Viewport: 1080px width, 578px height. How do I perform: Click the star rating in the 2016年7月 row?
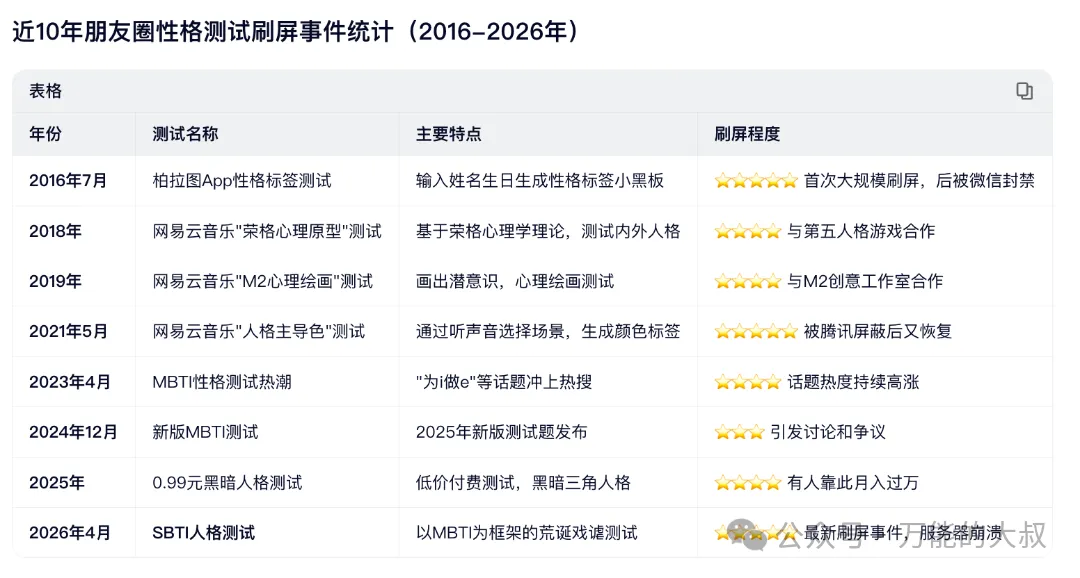click(756, 181)
